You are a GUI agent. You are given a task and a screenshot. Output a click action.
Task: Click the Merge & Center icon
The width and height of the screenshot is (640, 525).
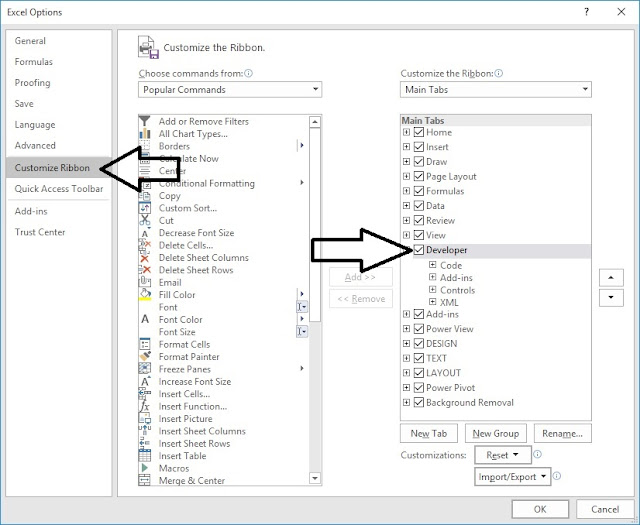[144, 481]
